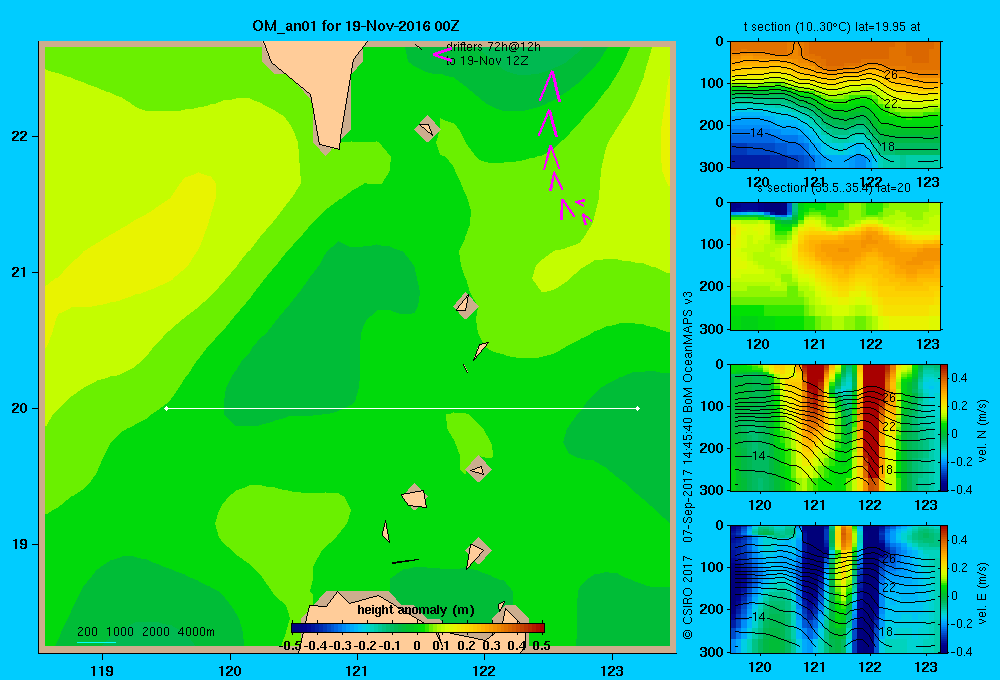Click the vertical CSIRO BoM OceanMAPS copyright text
The height and width of the screenshot is (680, 1000).
point(688,465)
